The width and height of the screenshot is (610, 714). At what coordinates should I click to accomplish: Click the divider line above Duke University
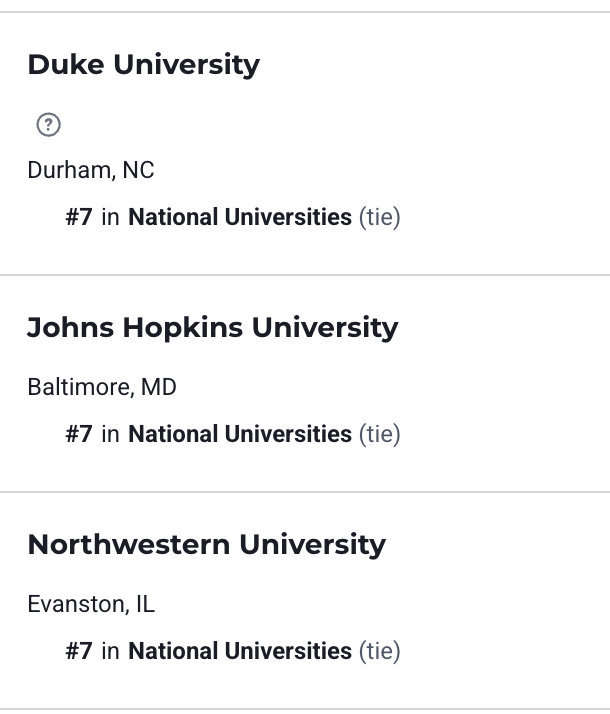(x=305, y=12)
